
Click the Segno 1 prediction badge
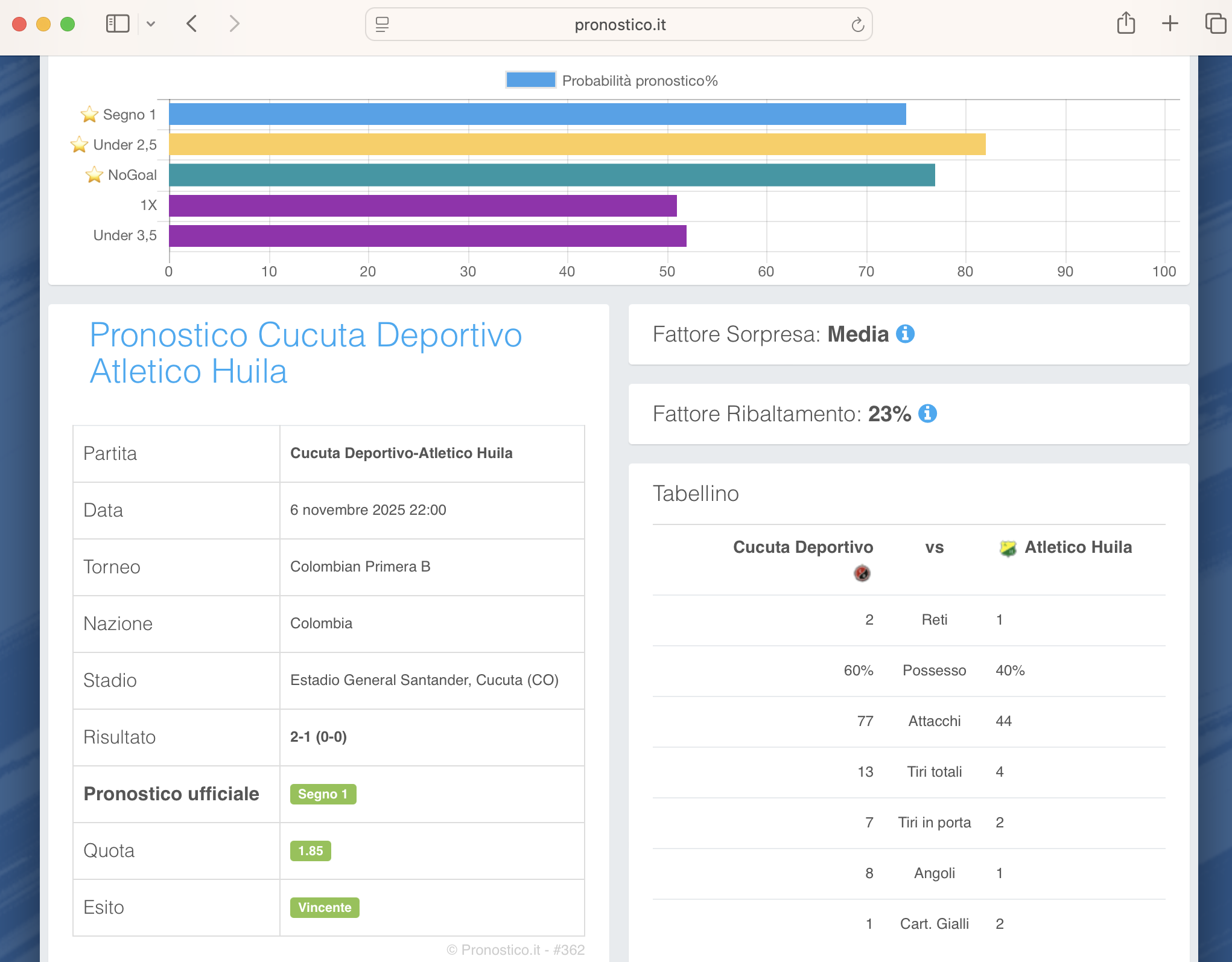[323, 794]
